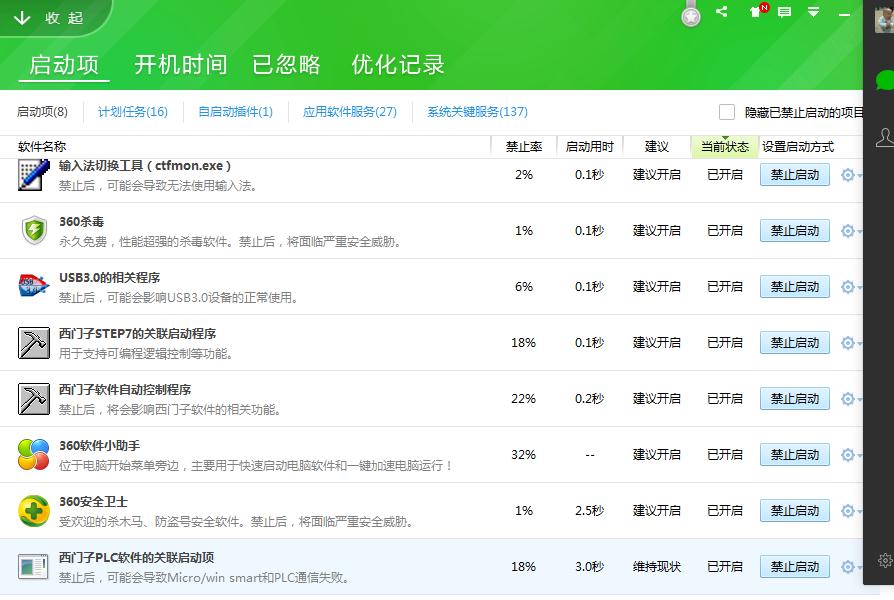Click the 360杀毒 green shield icon
The height and width of the screenshot is (600, 894).
click(34, 230)
